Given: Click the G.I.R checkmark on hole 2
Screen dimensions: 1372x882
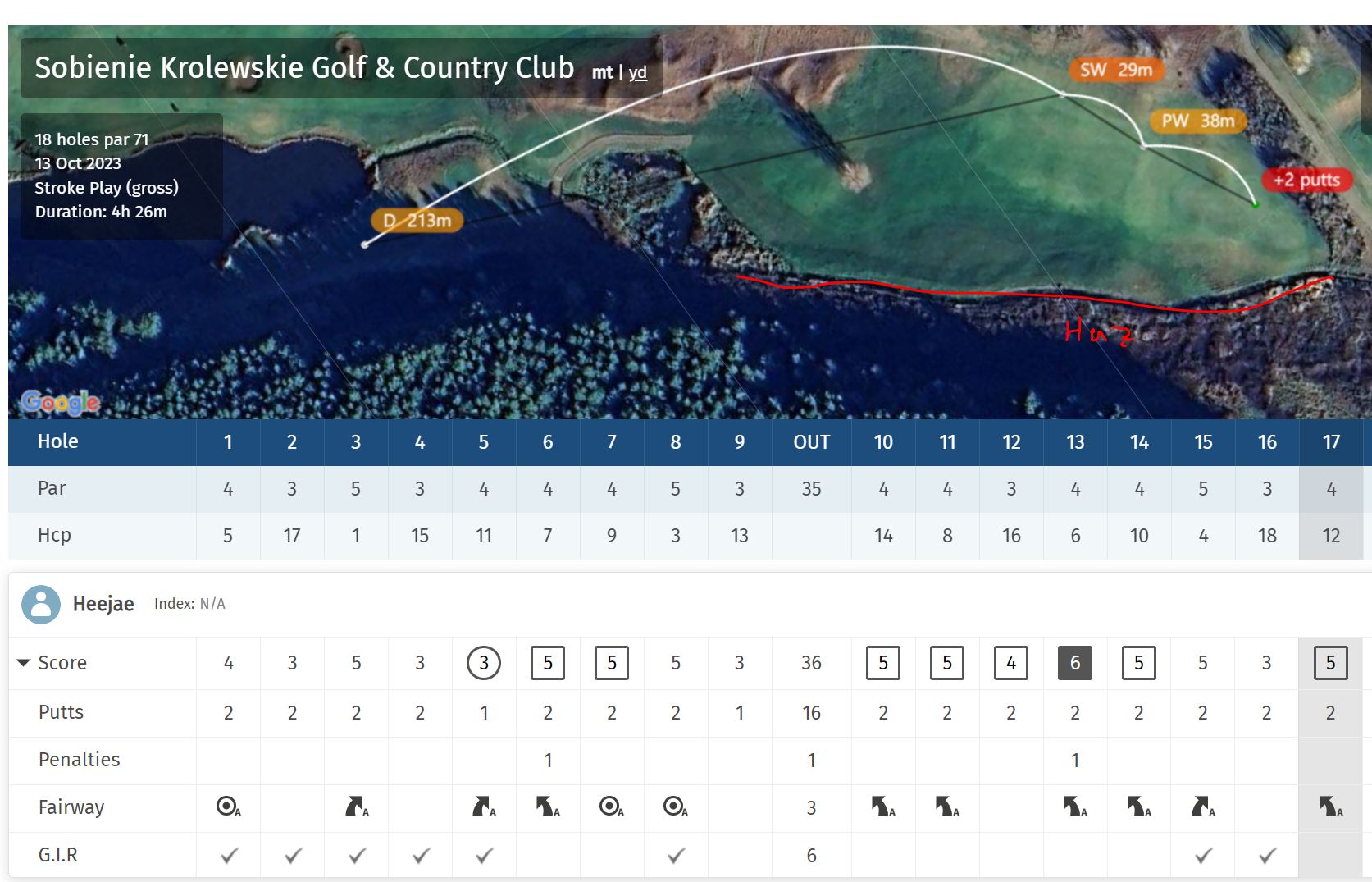Looking at the screenshot, I should coord(293,856).
